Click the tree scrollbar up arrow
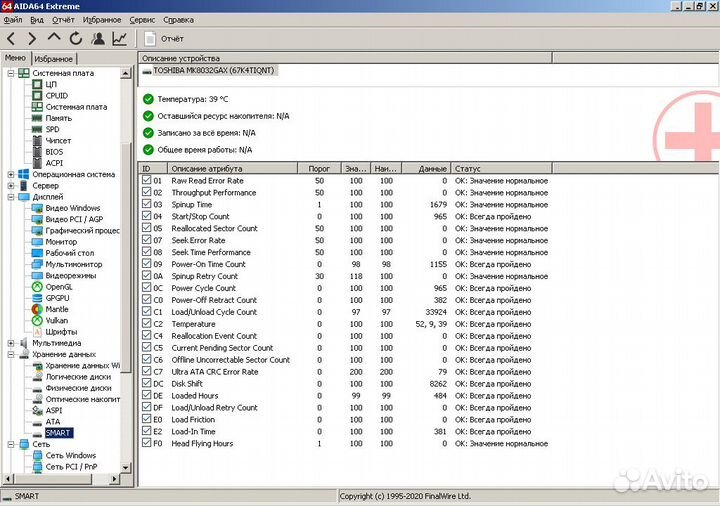The image size is (720, 506). click(126, 73)
